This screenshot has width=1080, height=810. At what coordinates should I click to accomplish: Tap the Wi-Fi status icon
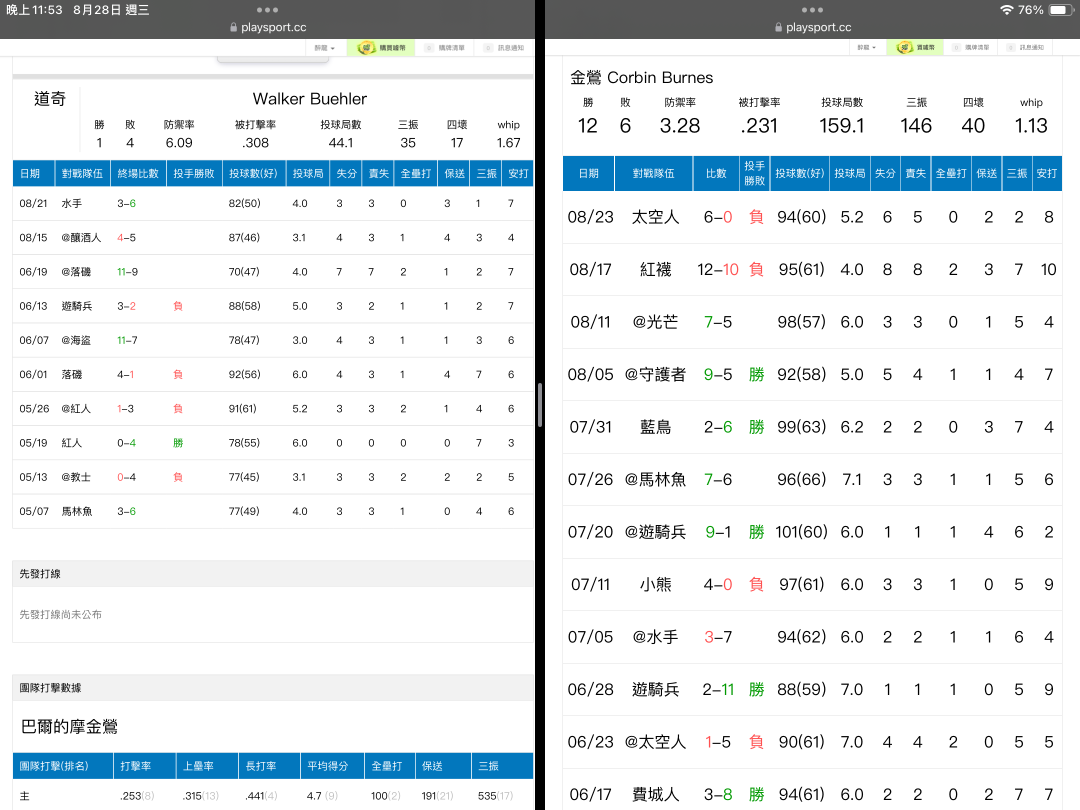1006,10
